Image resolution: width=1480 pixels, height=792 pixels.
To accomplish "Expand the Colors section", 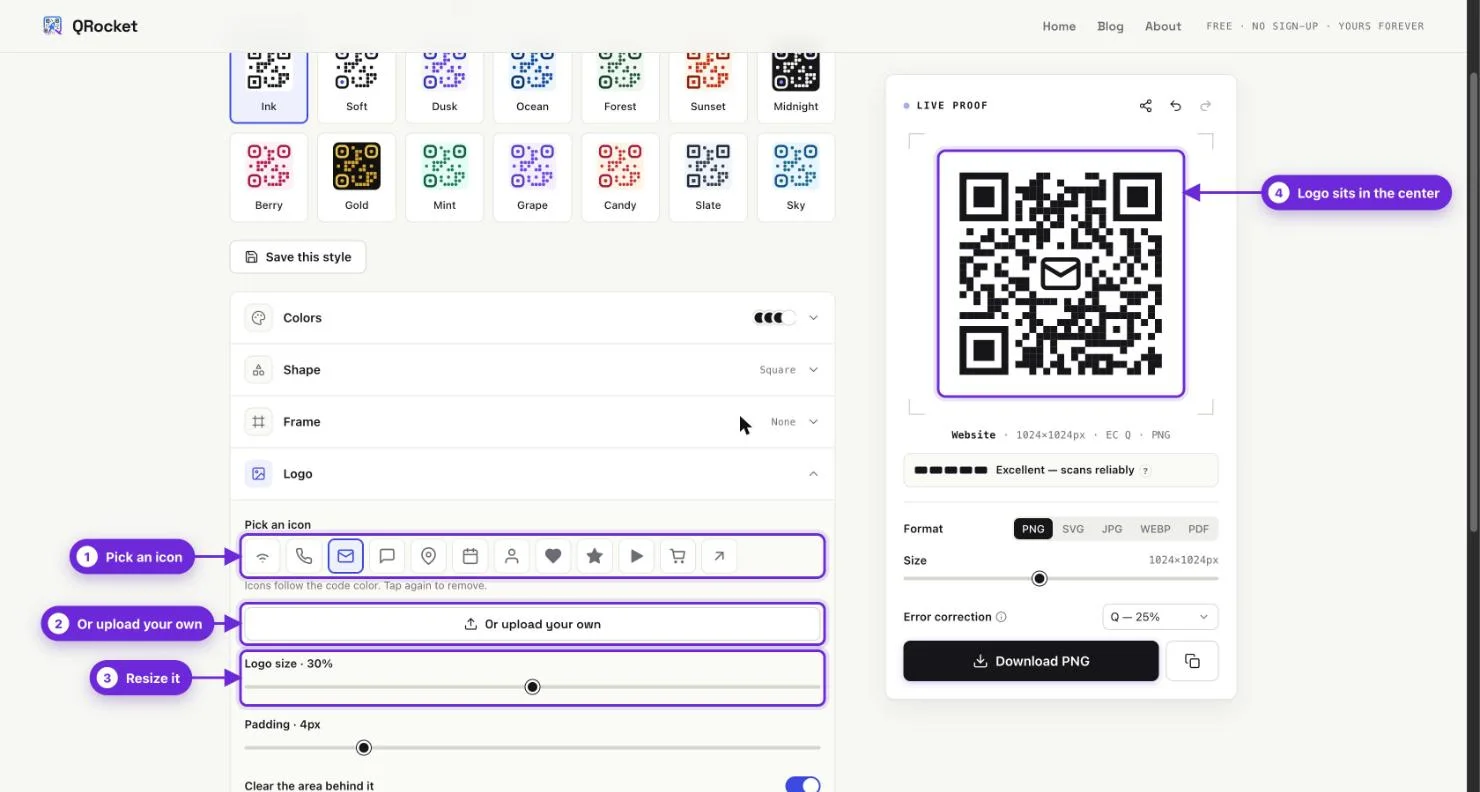I will pyautogui.click(x=532, y=318).
